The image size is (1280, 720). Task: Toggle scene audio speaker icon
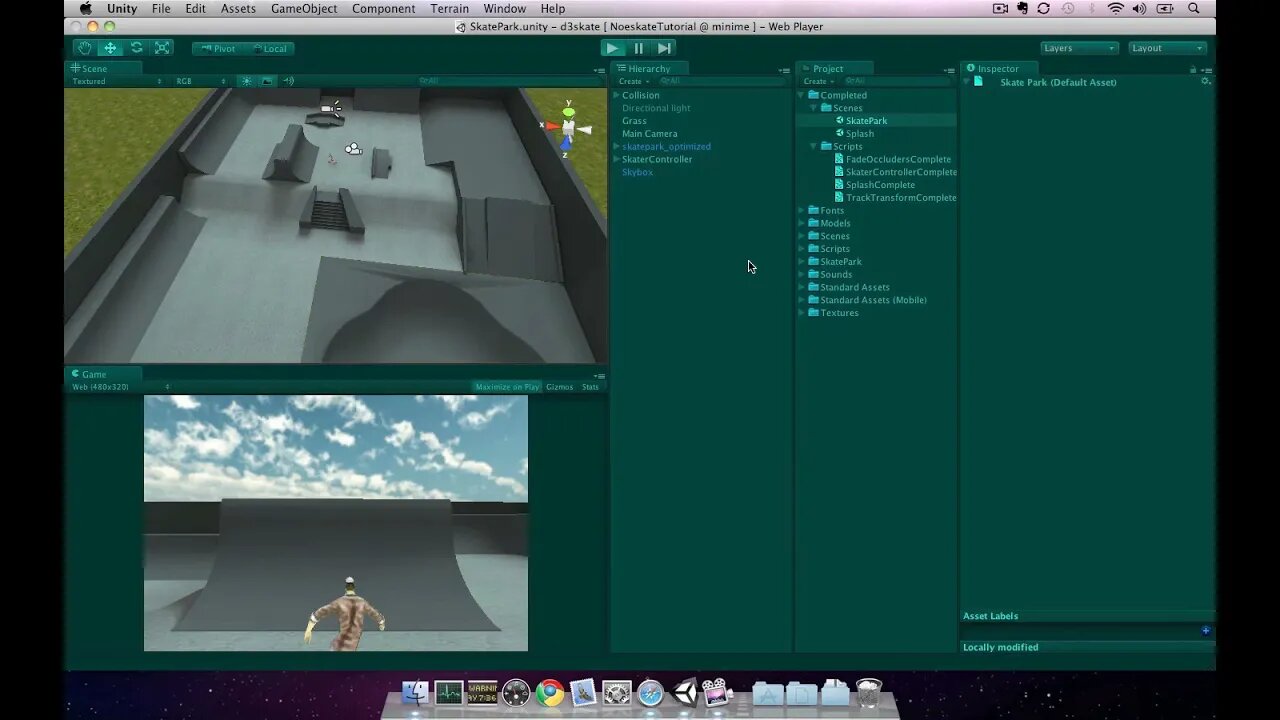pos(288,81)
